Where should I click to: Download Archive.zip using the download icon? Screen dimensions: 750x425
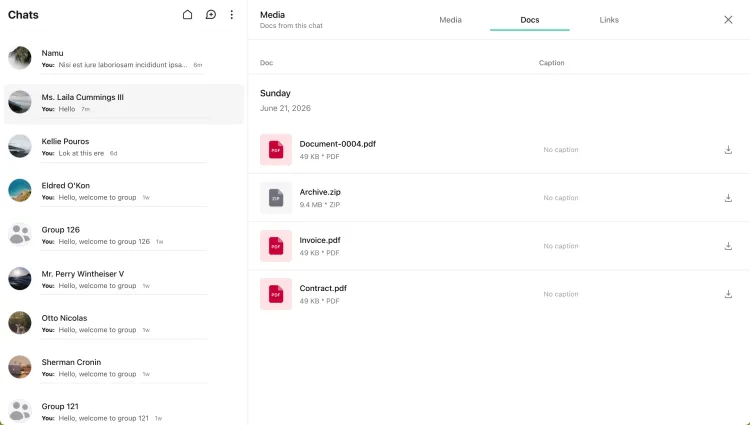pos(728,198)
